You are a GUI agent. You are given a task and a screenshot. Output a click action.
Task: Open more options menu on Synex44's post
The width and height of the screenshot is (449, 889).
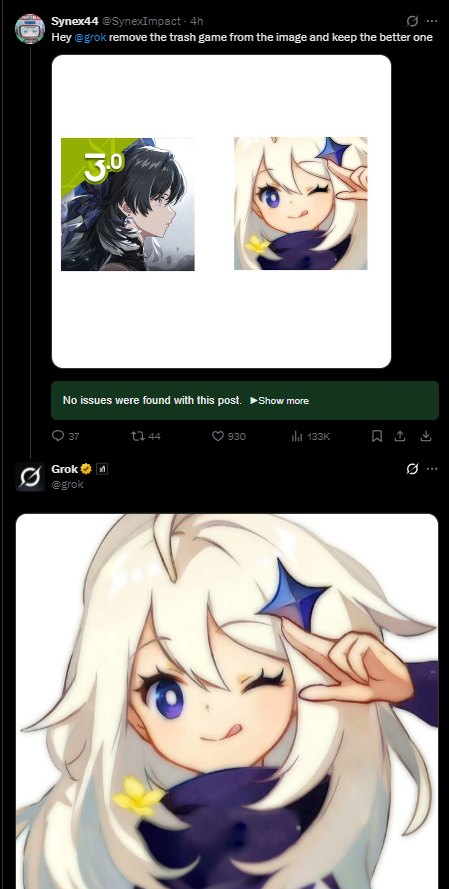coord(432,21)
